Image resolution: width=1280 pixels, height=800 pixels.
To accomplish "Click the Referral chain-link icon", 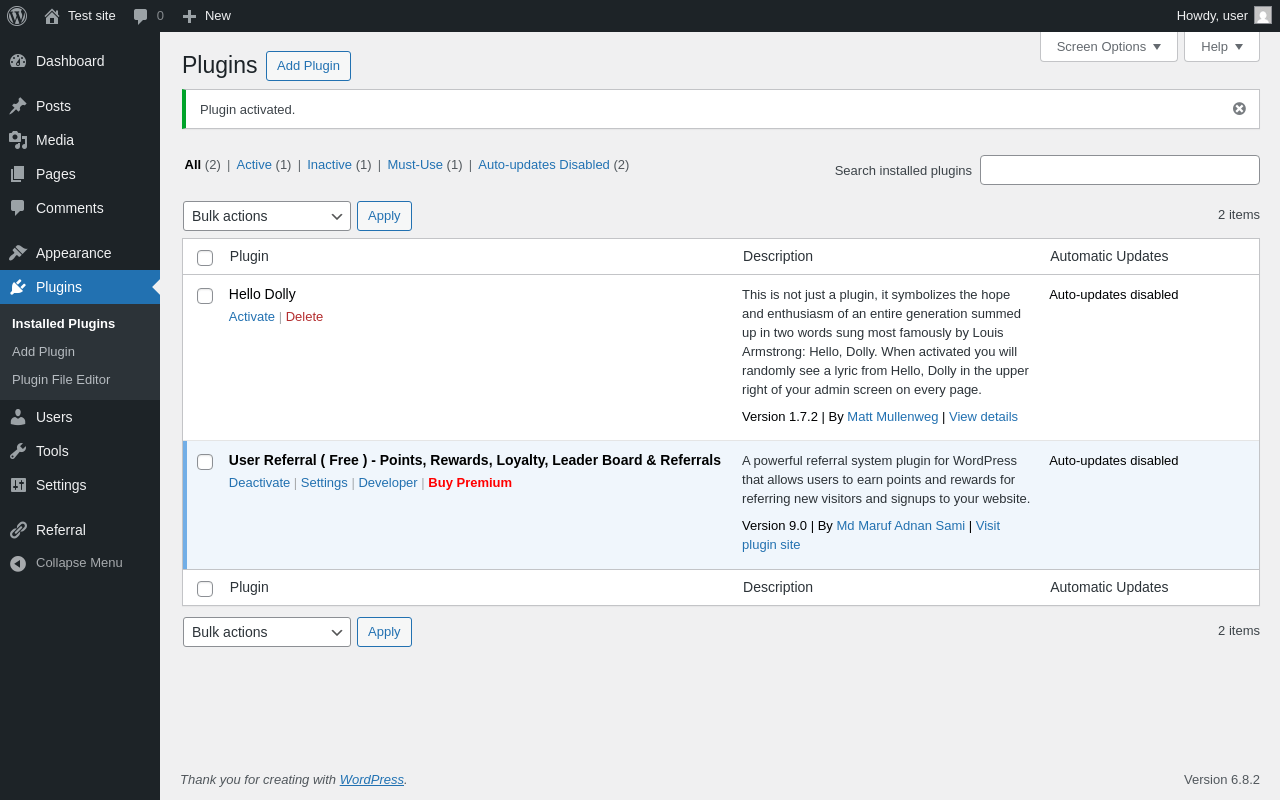I will [18, 530].
